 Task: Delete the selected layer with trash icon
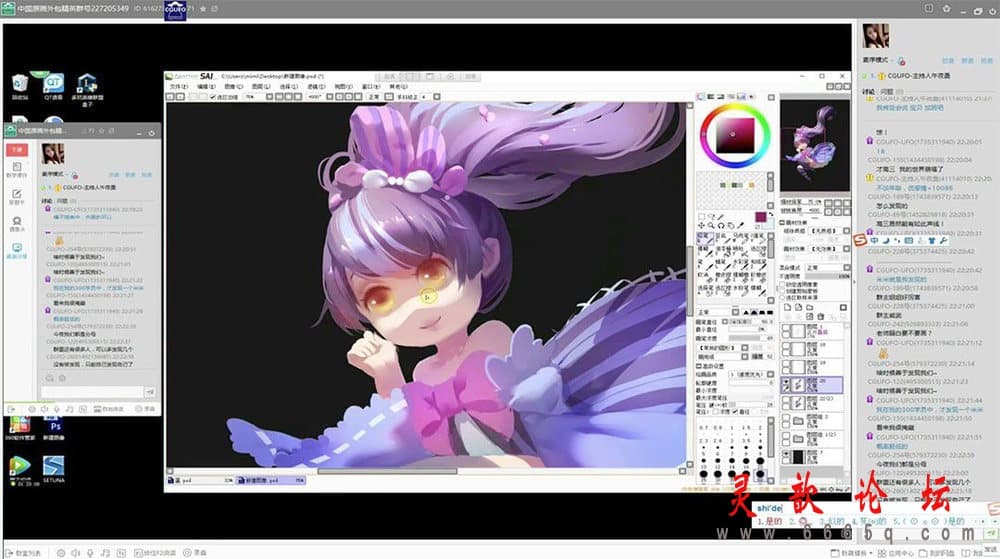(820, 316)
